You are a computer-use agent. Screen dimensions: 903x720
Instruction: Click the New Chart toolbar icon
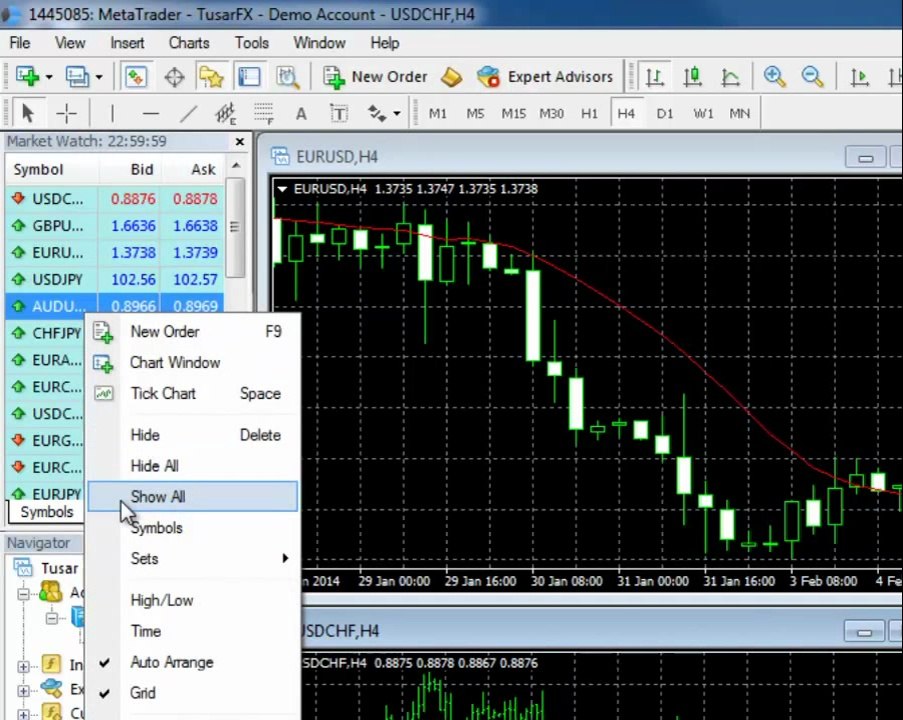[x=27, y=77]
